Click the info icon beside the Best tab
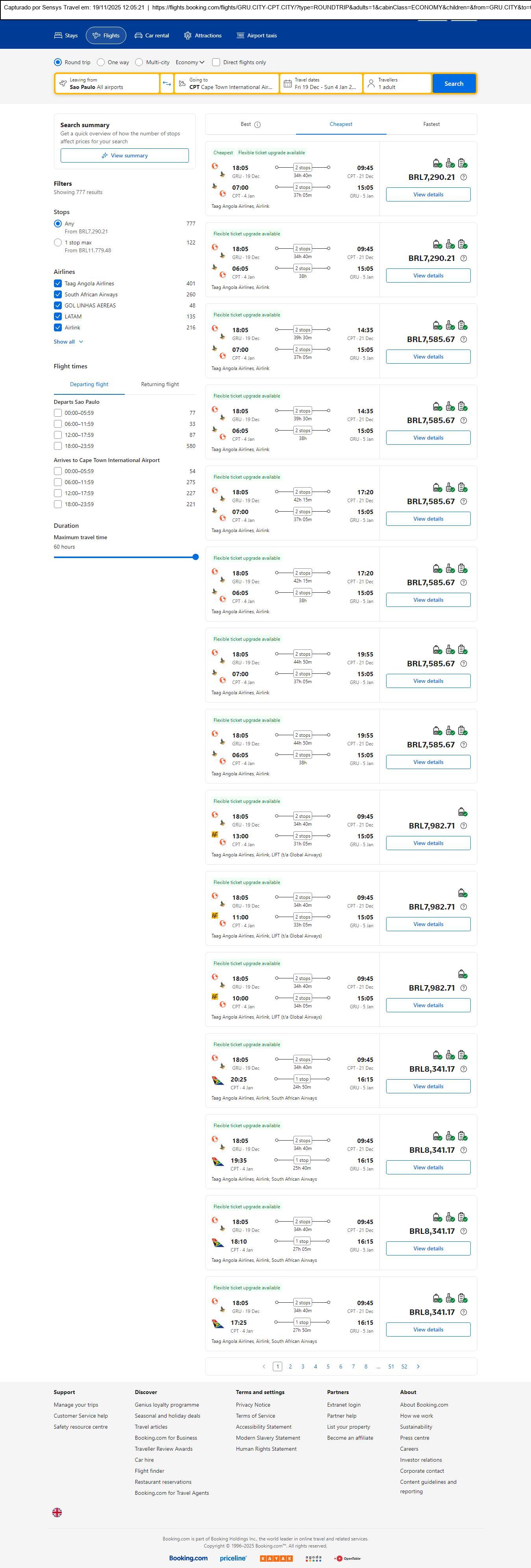 (x=257, y=125)
